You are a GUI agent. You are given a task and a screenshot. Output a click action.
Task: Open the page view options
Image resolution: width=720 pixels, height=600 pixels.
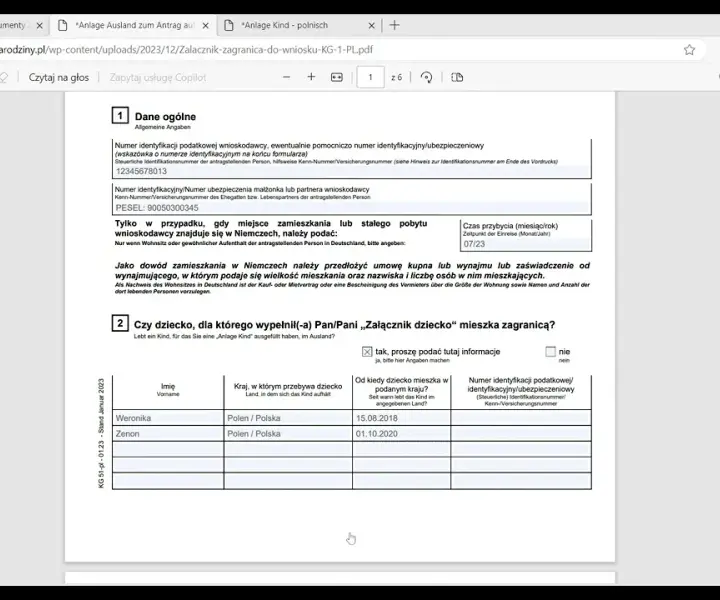pos(457,77)
